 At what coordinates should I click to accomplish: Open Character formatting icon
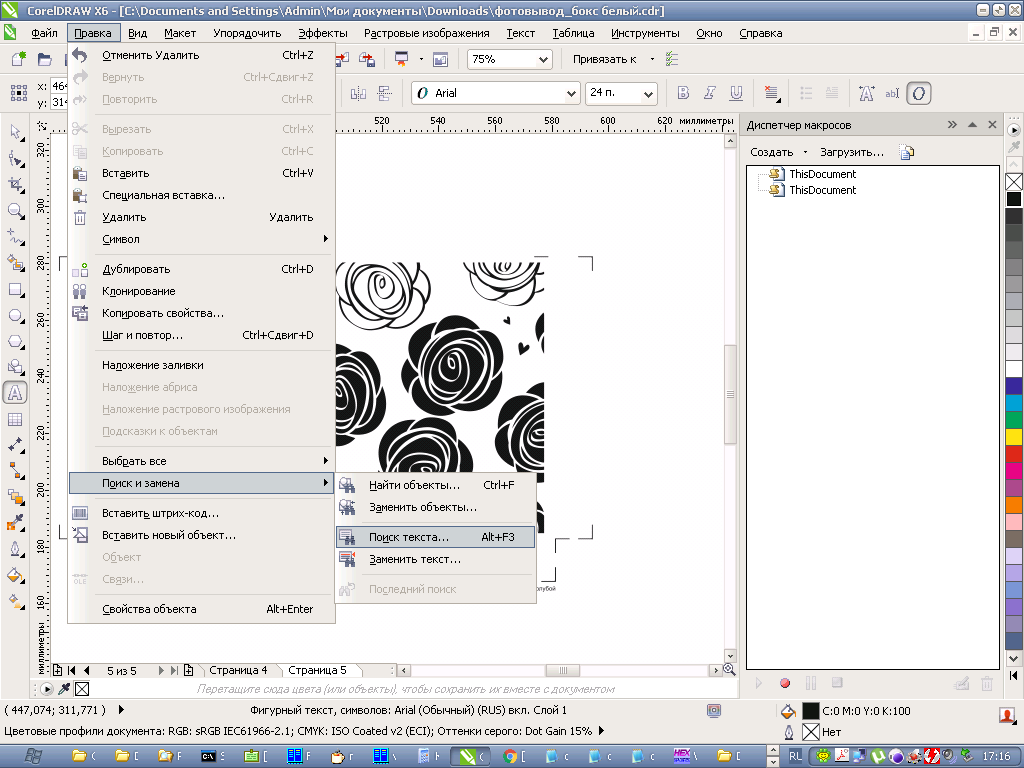coord(866,93)
